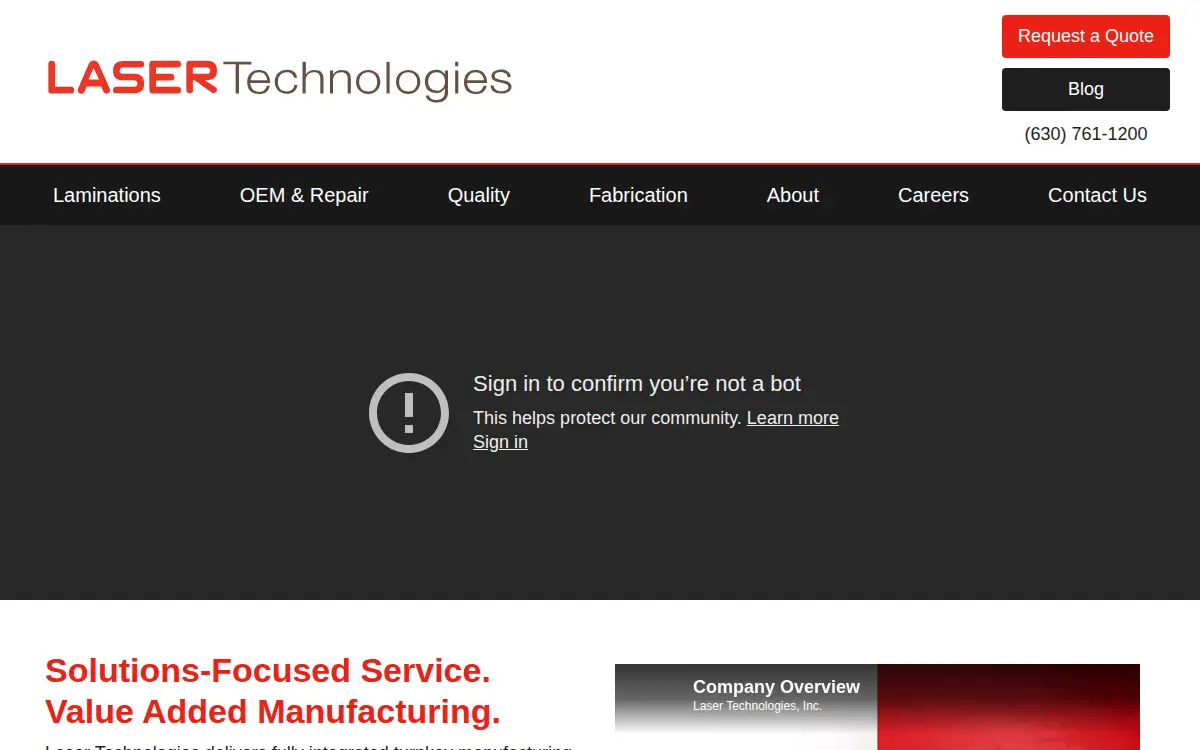Click the Sign in link
The height and width of the screenshot is (750, 1200).
pos(500,442)
